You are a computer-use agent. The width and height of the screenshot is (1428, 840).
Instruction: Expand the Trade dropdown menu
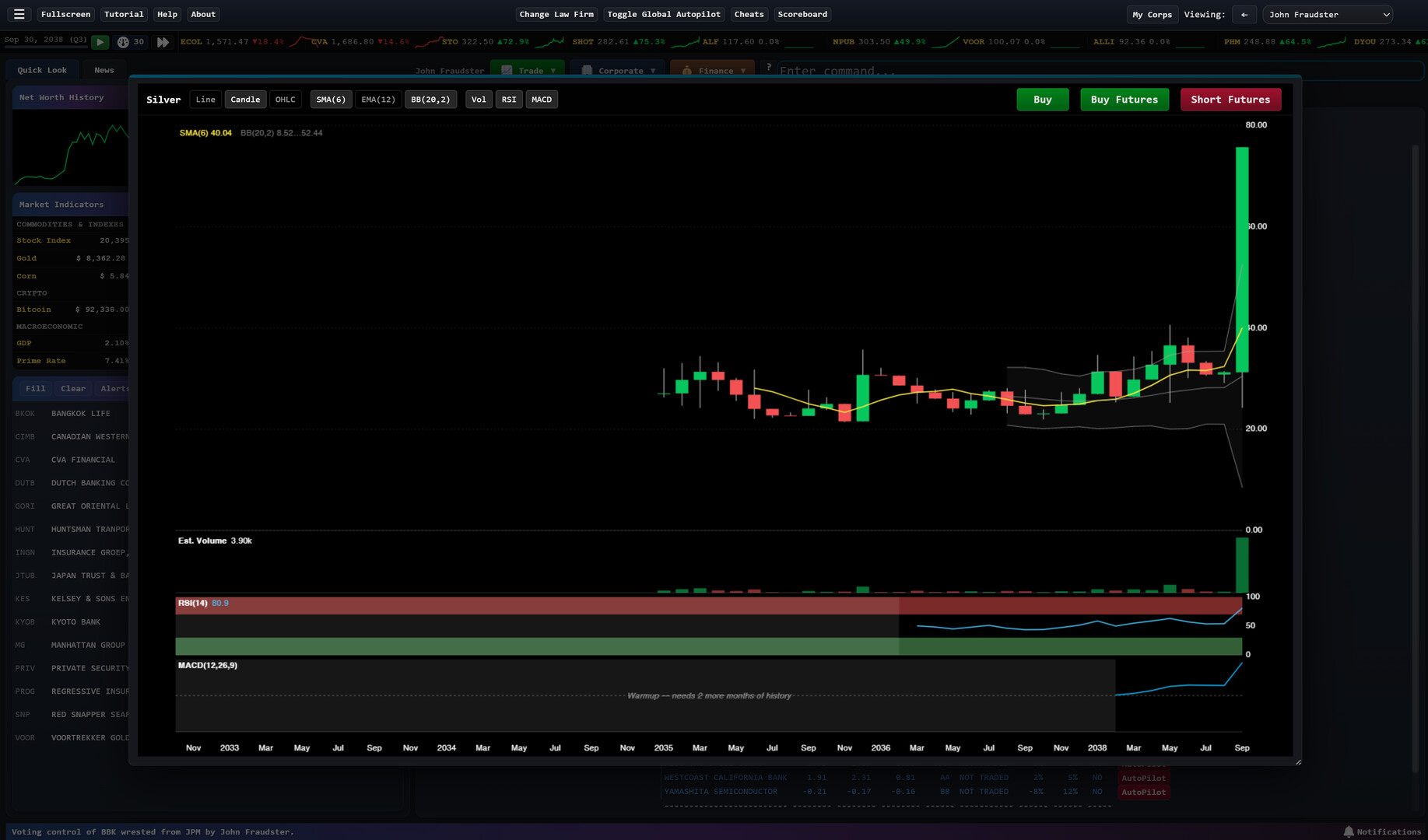coord(530,71)
